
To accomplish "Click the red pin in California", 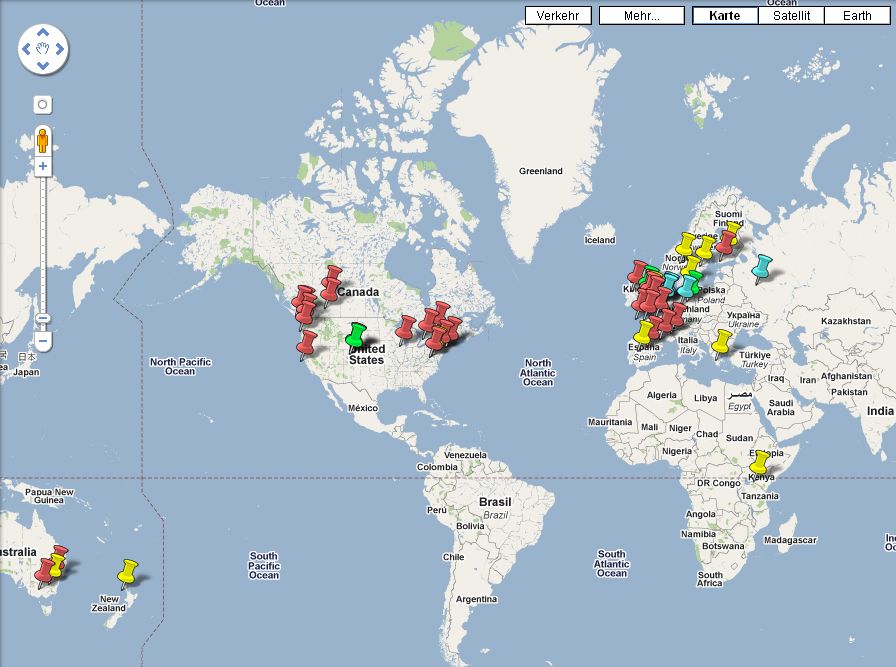I will [306, 345].
